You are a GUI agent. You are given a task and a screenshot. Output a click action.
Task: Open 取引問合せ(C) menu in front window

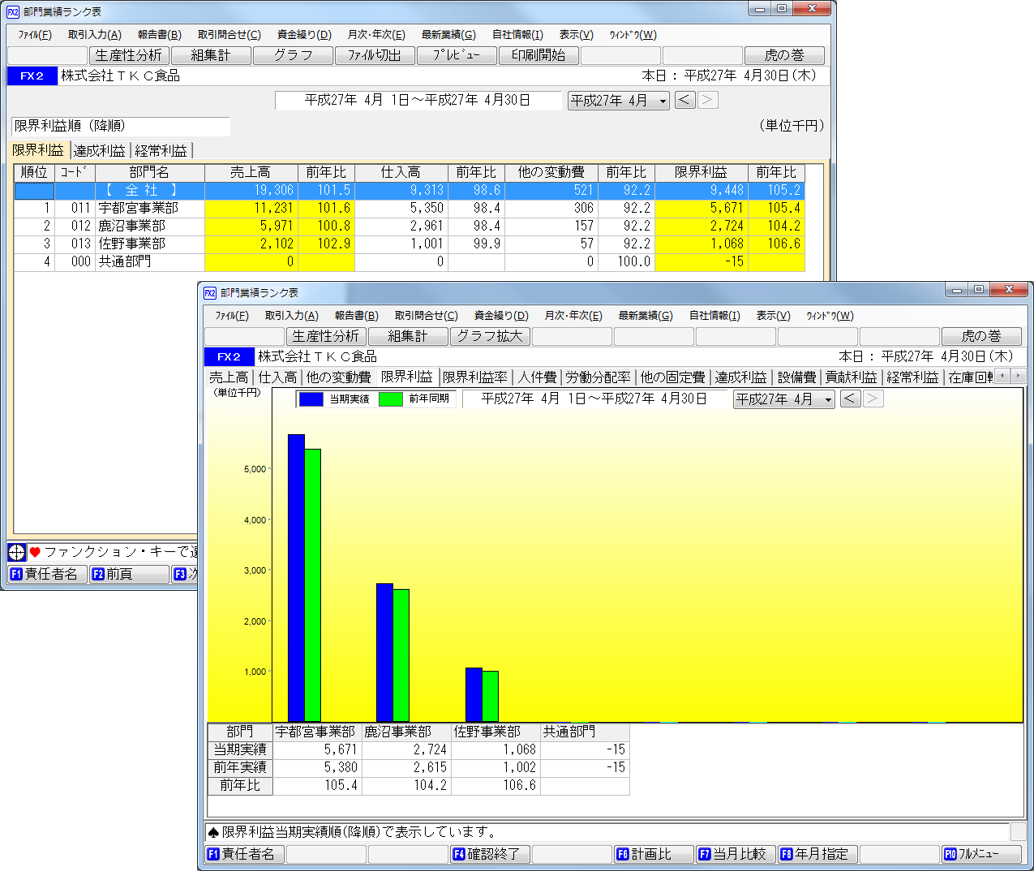(426, 316)
